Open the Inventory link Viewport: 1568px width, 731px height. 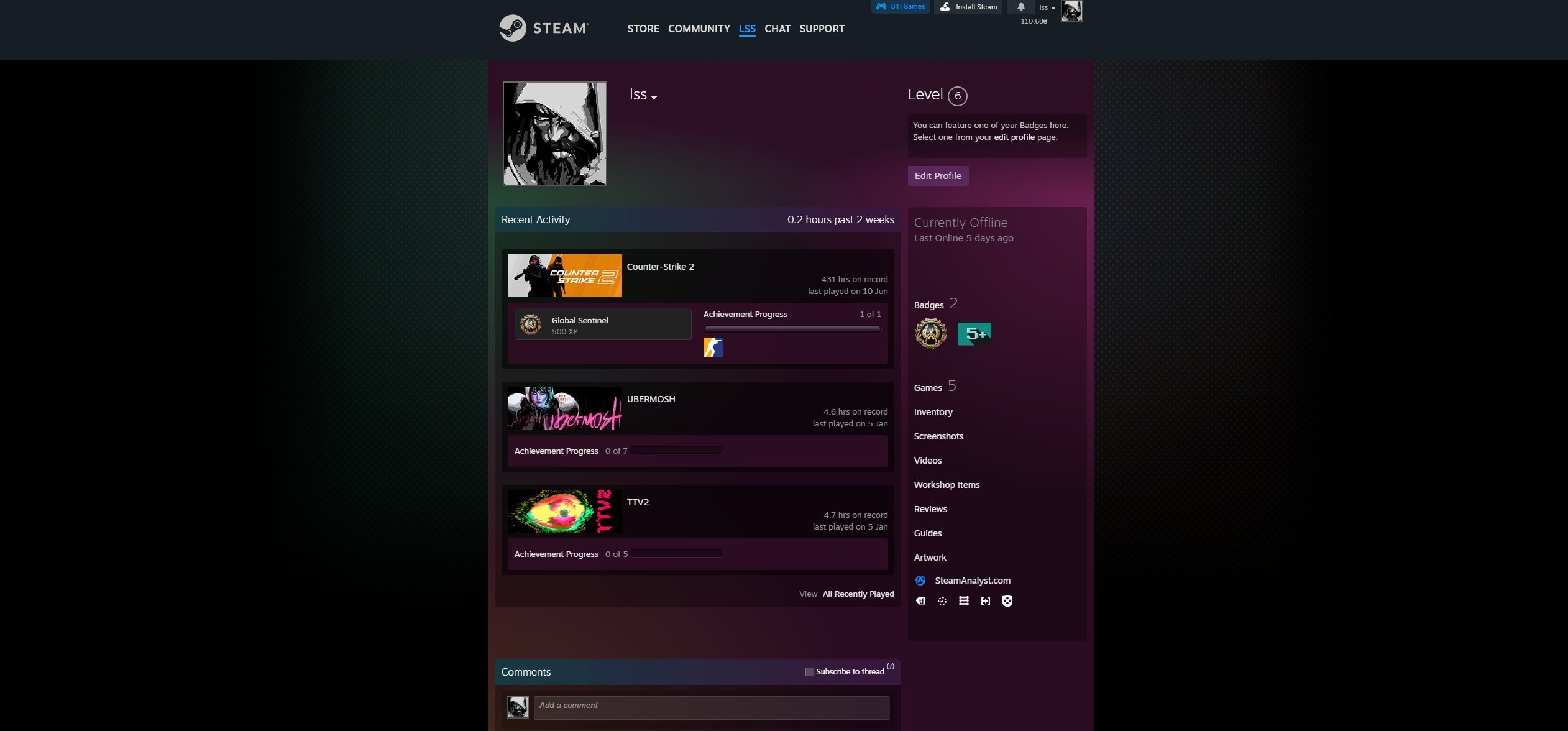933,412
